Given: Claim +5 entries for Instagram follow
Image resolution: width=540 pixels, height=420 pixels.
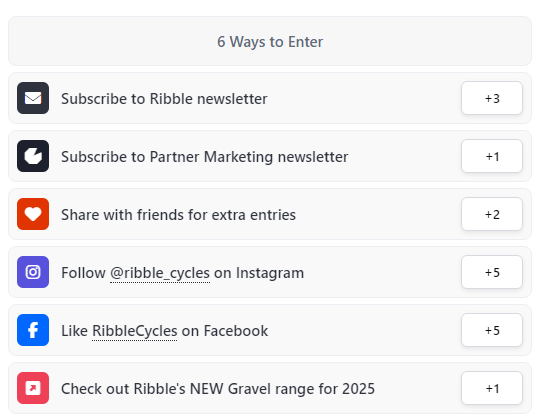Looking at the screenshot, I should click(x=492, y=272).
